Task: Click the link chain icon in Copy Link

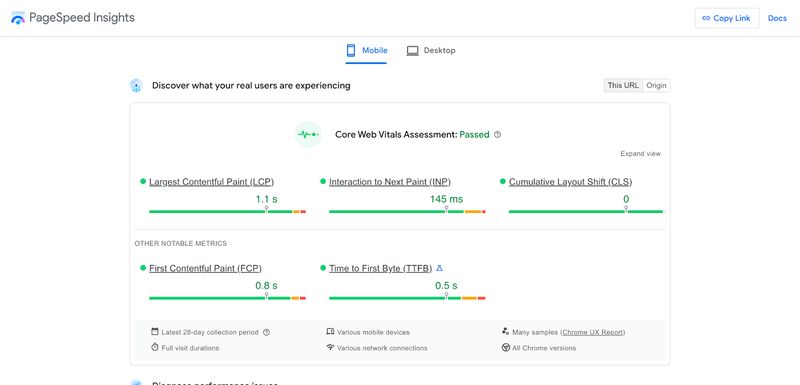Action: (x=706, y=18)
